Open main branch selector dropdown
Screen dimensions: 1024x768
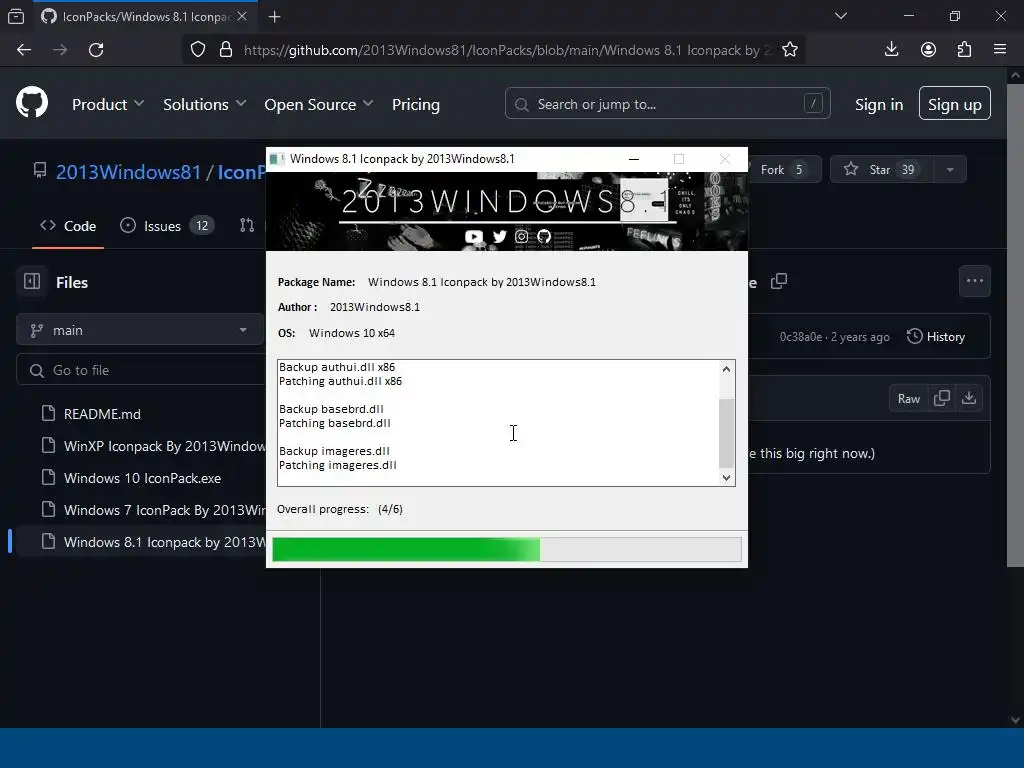[x=140, y=330]
